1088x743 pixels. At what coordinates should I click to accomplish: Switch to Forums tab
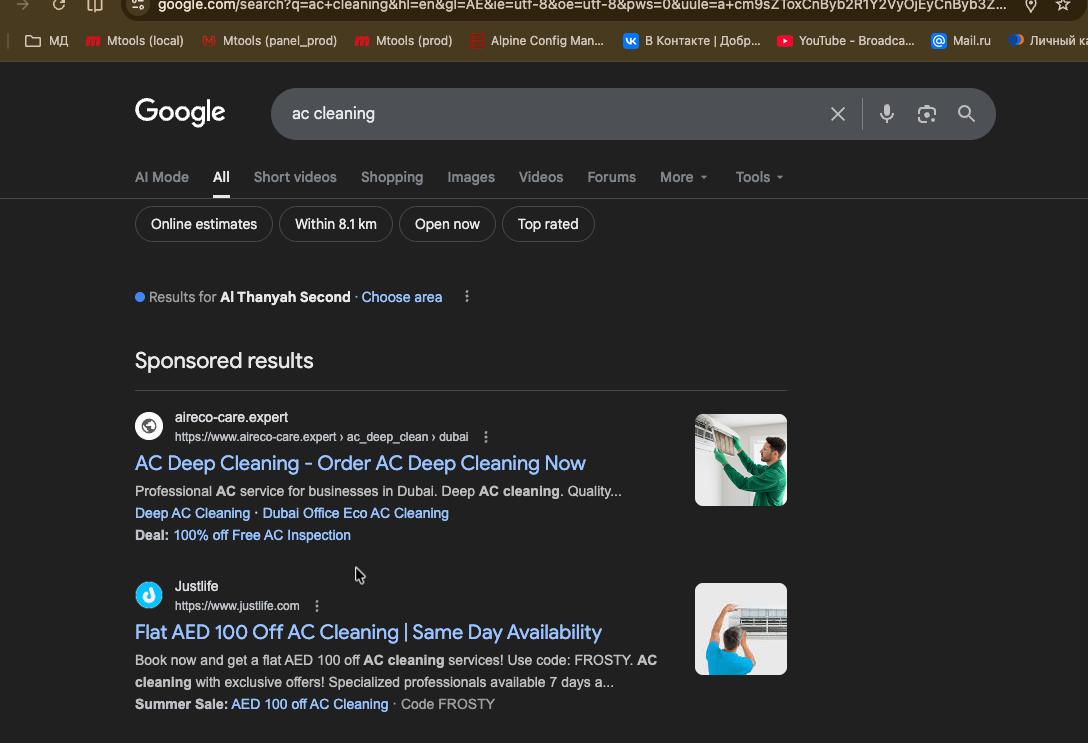point(611,177)
